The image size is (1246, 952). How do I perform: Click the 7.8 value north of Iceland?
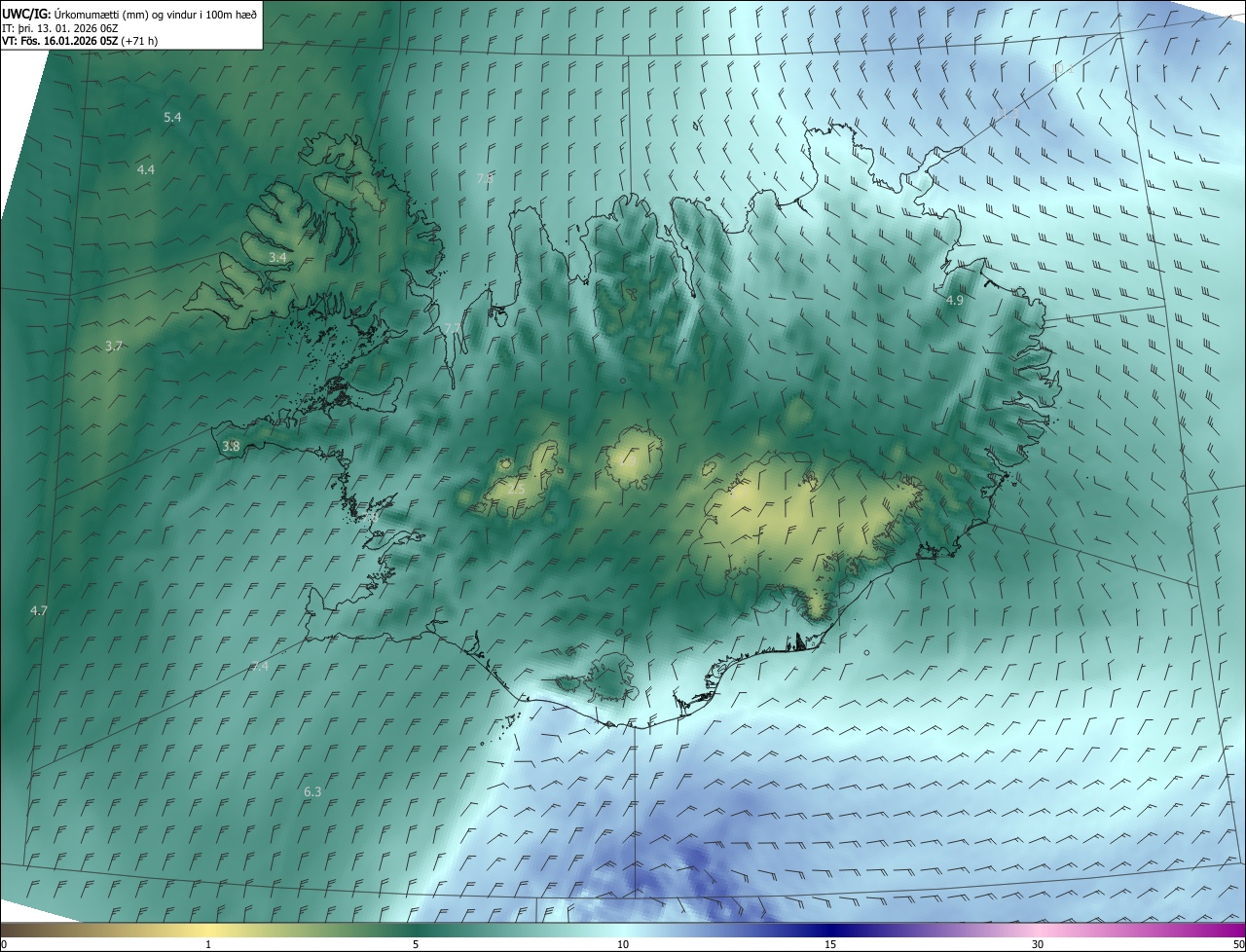coord(485,179)
